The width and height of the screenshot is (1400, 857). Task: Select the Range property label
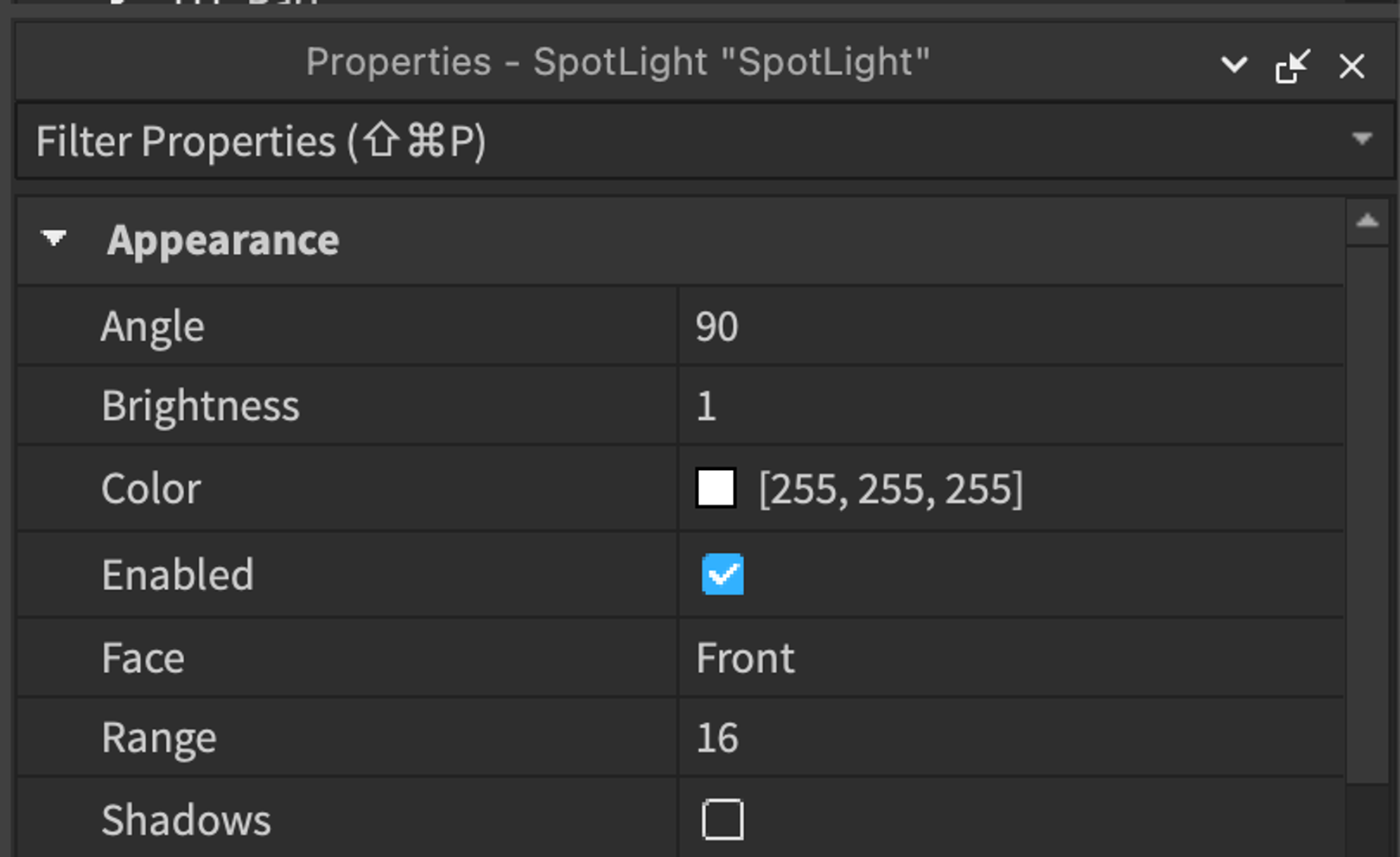(159, 739)
